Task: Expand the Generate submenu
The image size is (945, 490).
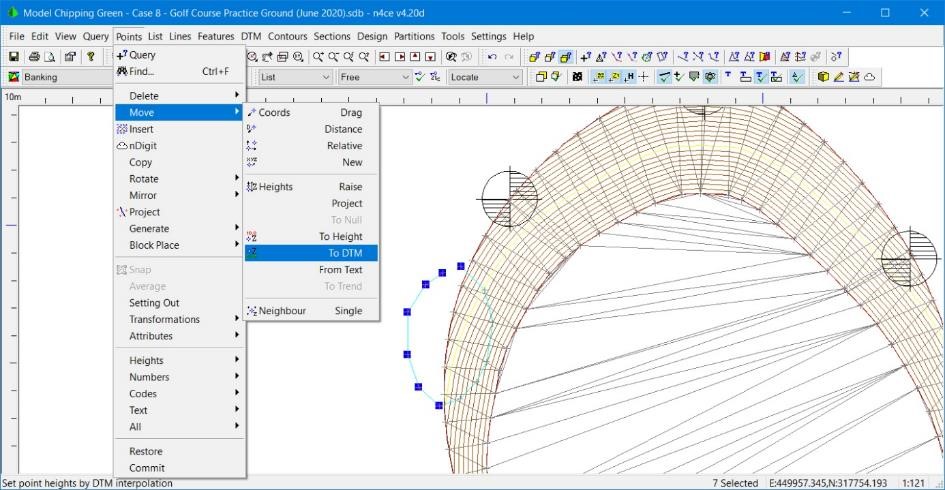Action: coord(180,228)
